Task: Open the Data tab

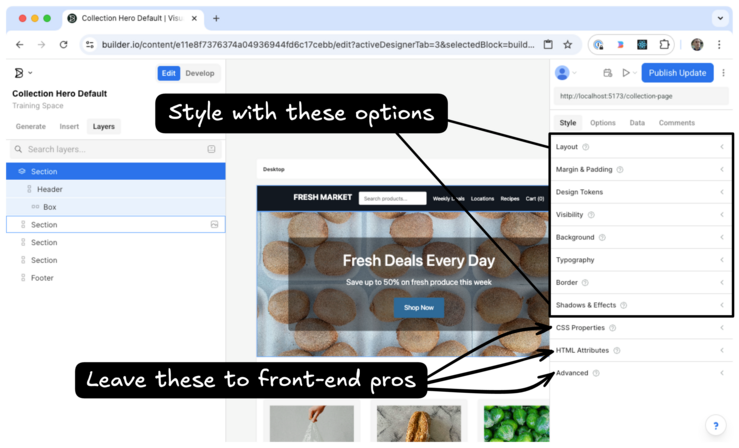Action: 637,123
